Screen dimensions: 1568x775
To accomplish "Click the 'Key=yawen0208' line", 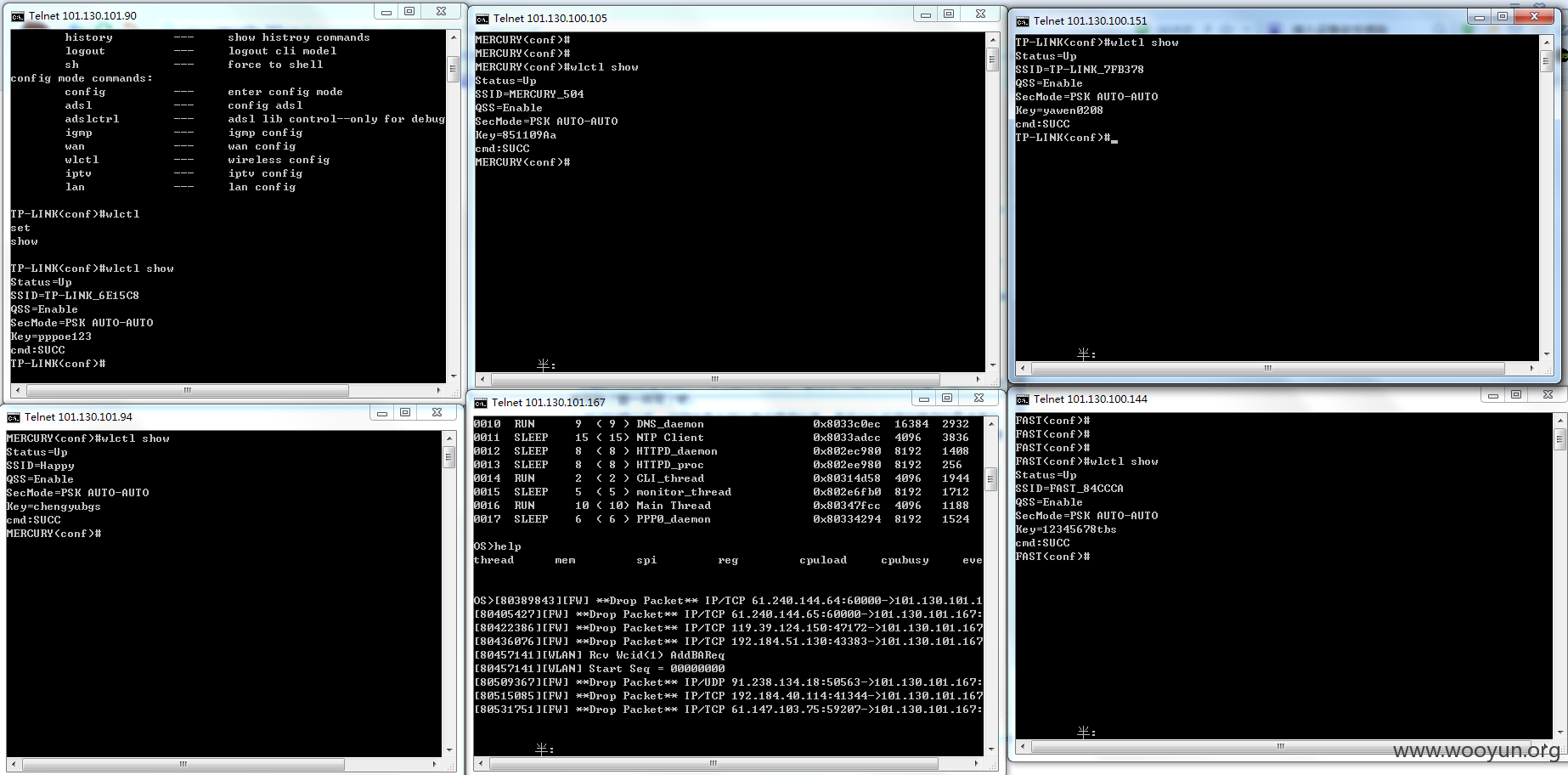I will coord(1059,110).
